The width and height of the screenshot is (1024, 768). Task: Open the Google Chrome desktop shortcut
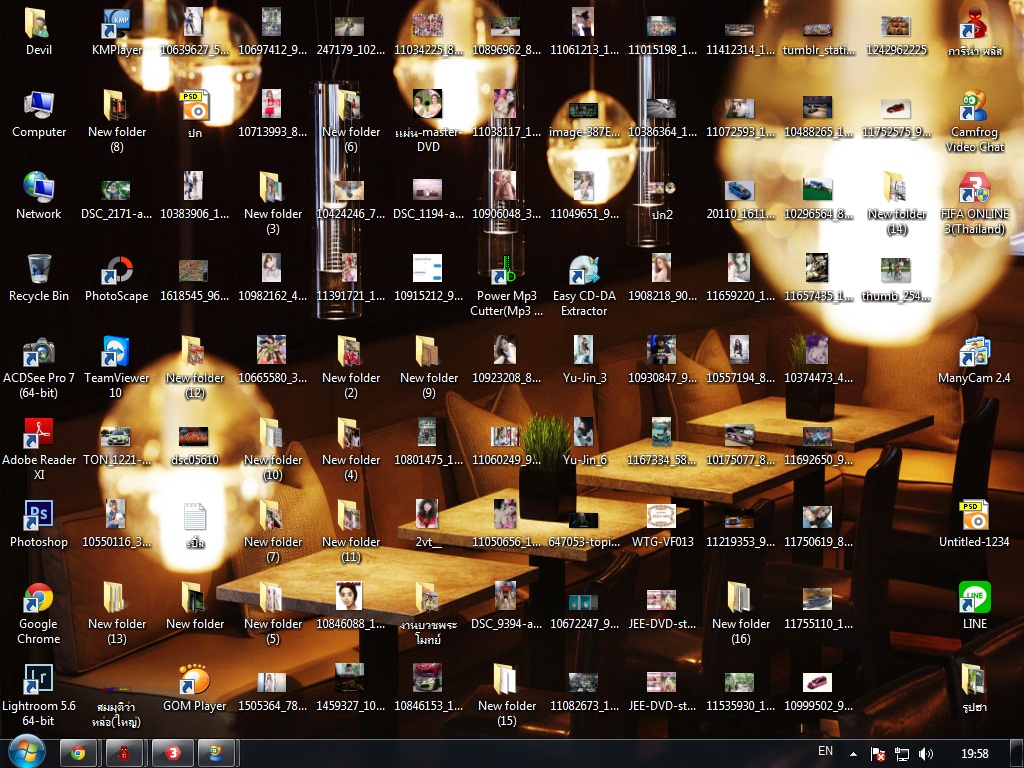click(x=39, y=614)
